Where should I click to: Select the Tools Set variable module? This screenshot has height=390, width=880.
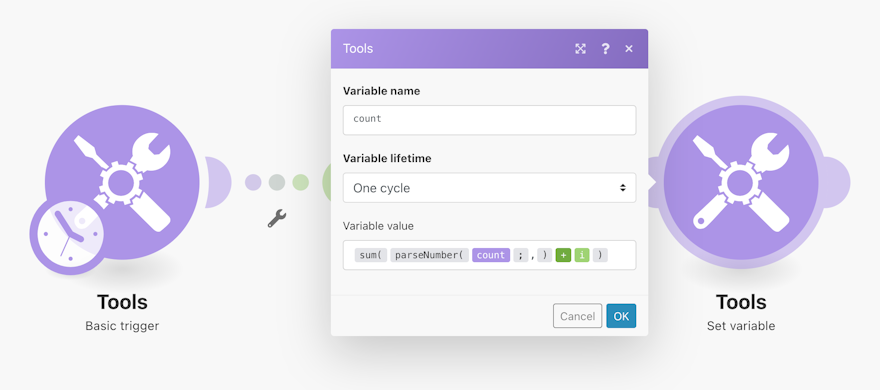[x=741, y=182]
